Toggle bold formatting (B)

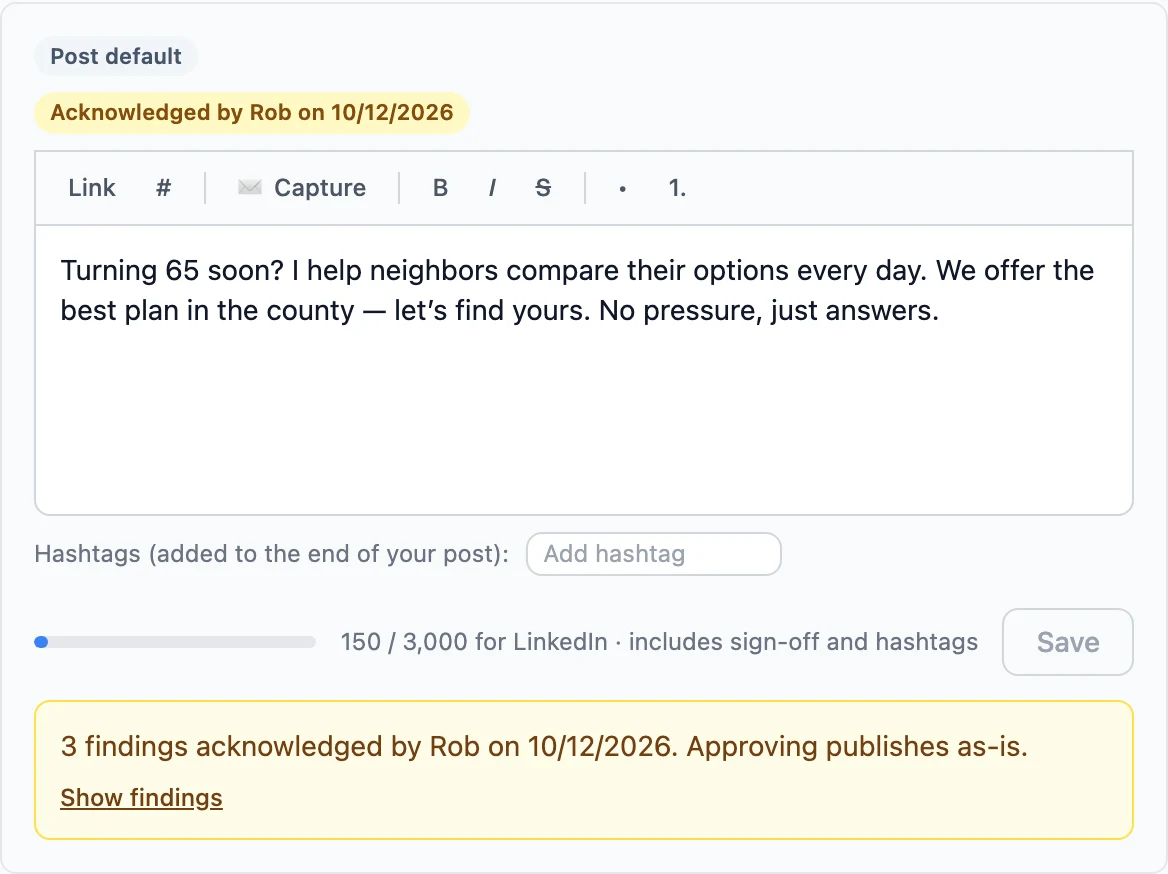440,188
